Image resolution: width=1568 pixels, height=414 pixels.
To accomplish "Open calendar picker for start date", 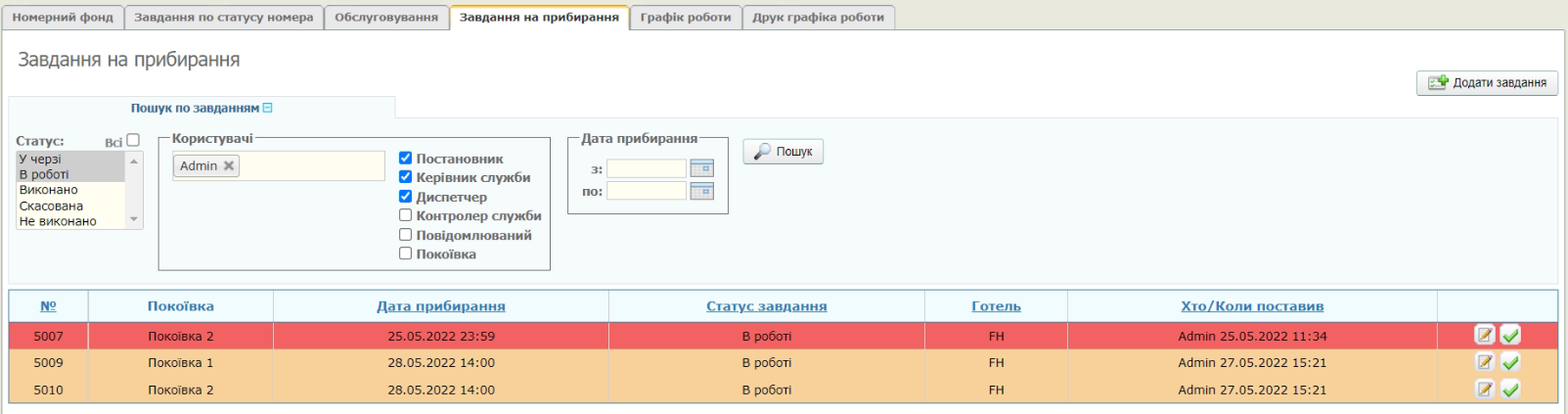I will [x=701, y=169].
